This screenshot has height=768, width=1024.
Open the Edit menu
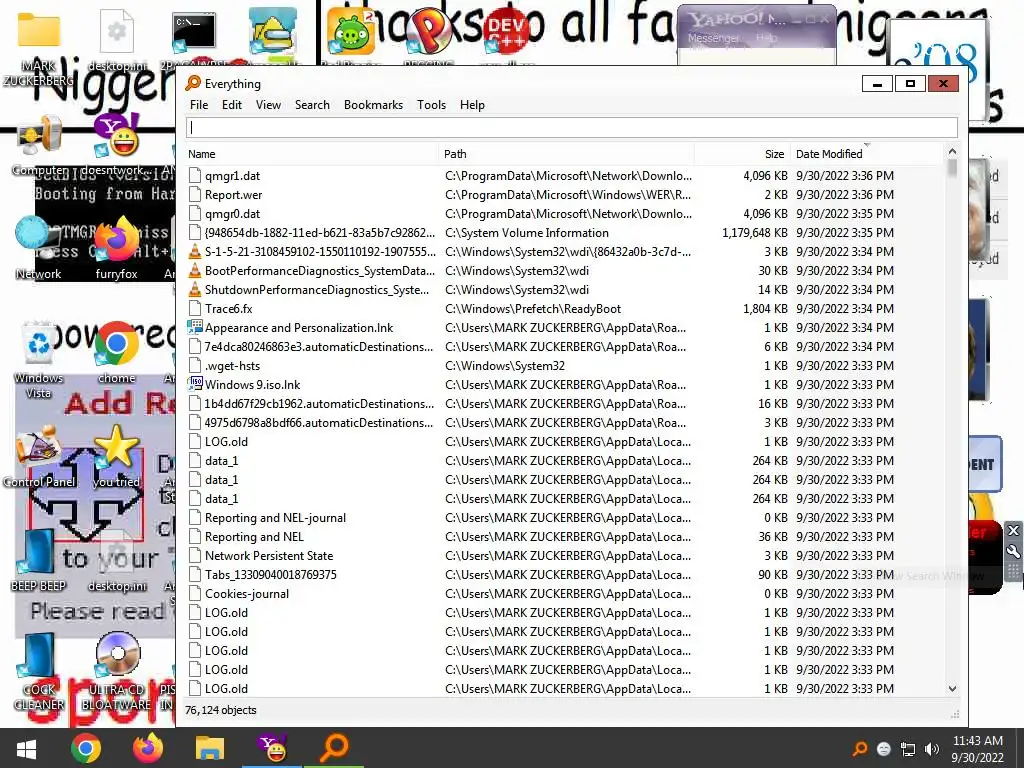tap(232, 105)
